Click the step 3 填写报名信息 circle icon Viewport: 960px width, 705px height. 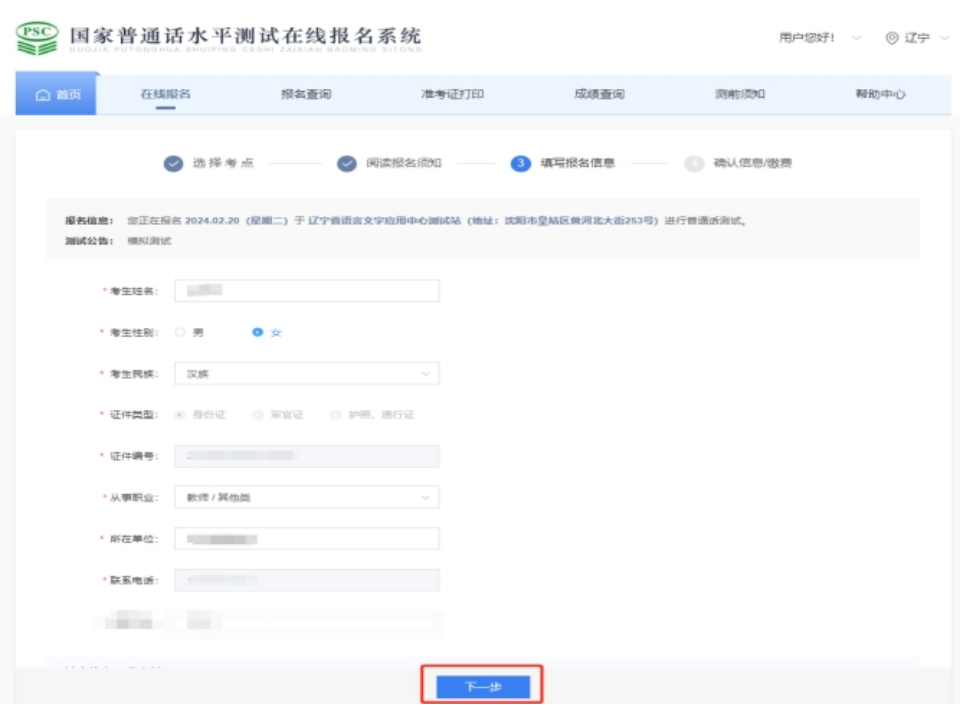pos(520,164)
